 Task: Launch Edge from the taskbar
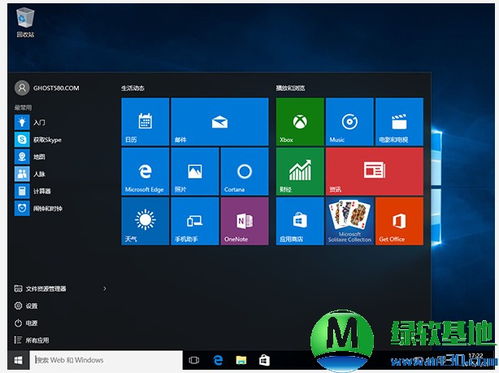click(x=218, y=360)
